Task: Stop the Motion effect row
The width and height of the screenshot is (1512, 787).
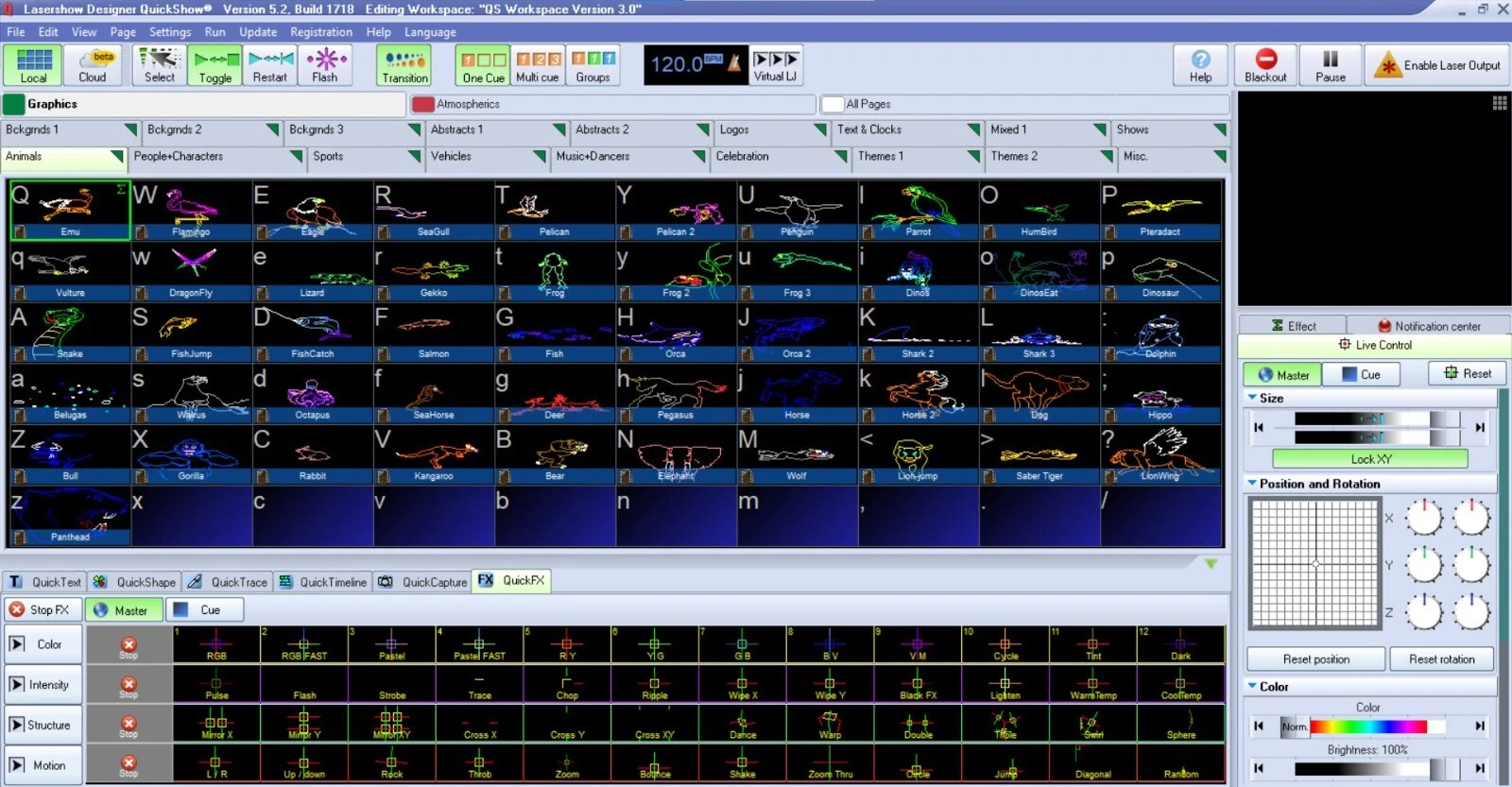Action: (129, 764)
